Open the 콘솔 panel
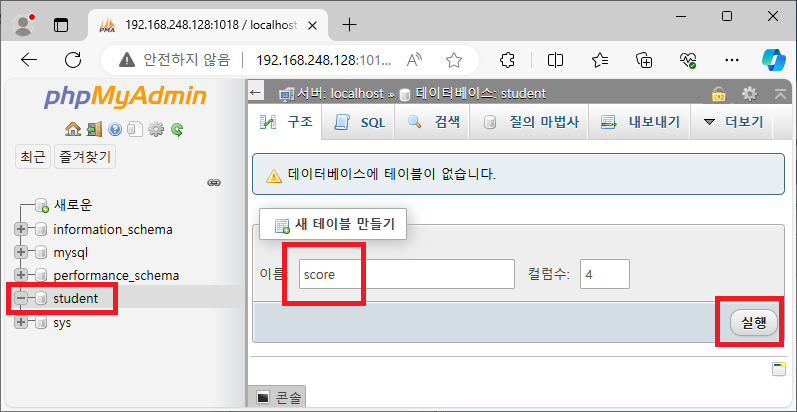797x412 pixels. coord(279,397)
